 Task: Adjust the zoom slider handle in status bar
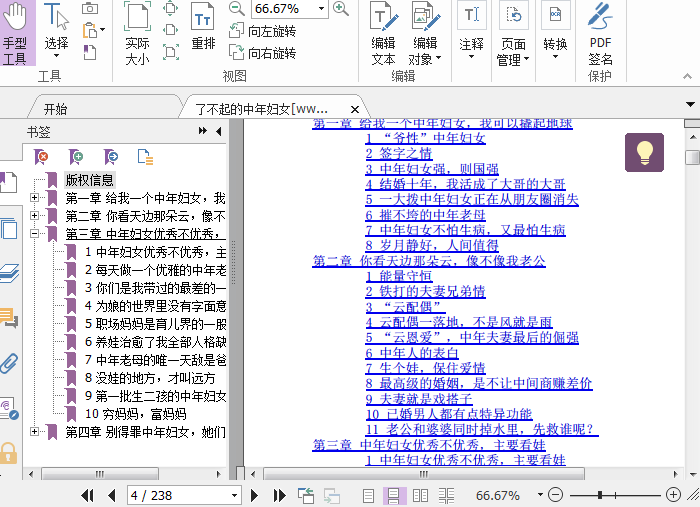(600, 495)
